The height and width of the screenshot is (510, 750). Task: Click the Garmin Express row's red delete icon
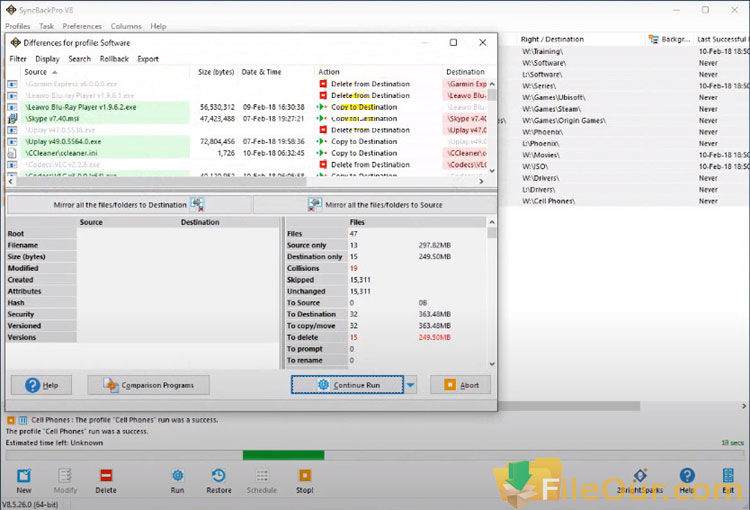pyautogui.click(x=323, y=84)
